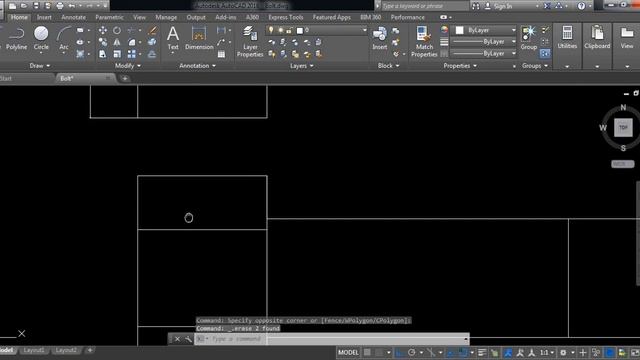Expand the Modify panel
Image resolution: width=640 pixels, height=360 pixels.
coord(128,66)
